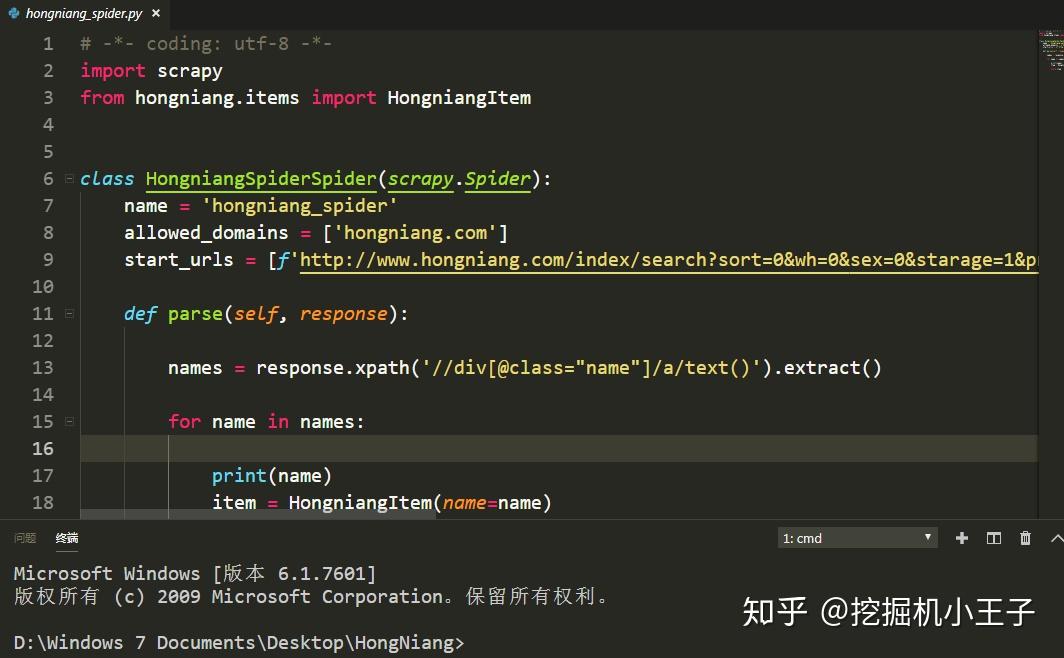Open the "1: cmd" terminal selector dropdown

pyautogui.click(x=856, y=537)
